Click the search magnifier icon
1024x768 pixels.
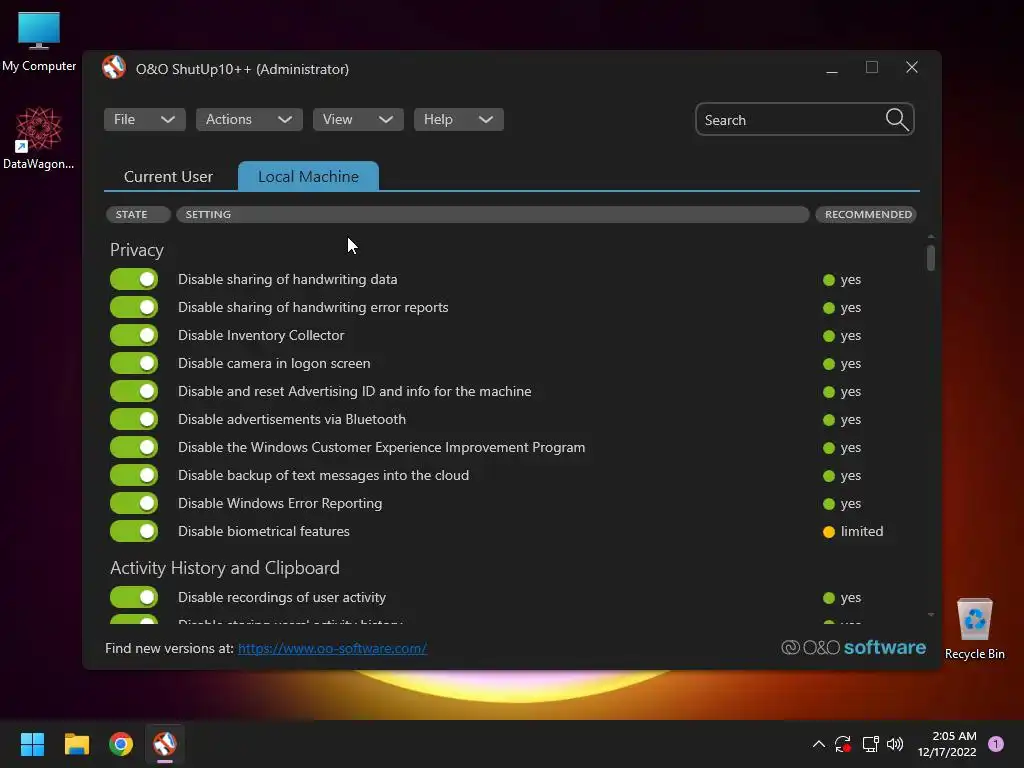[897, 120]
